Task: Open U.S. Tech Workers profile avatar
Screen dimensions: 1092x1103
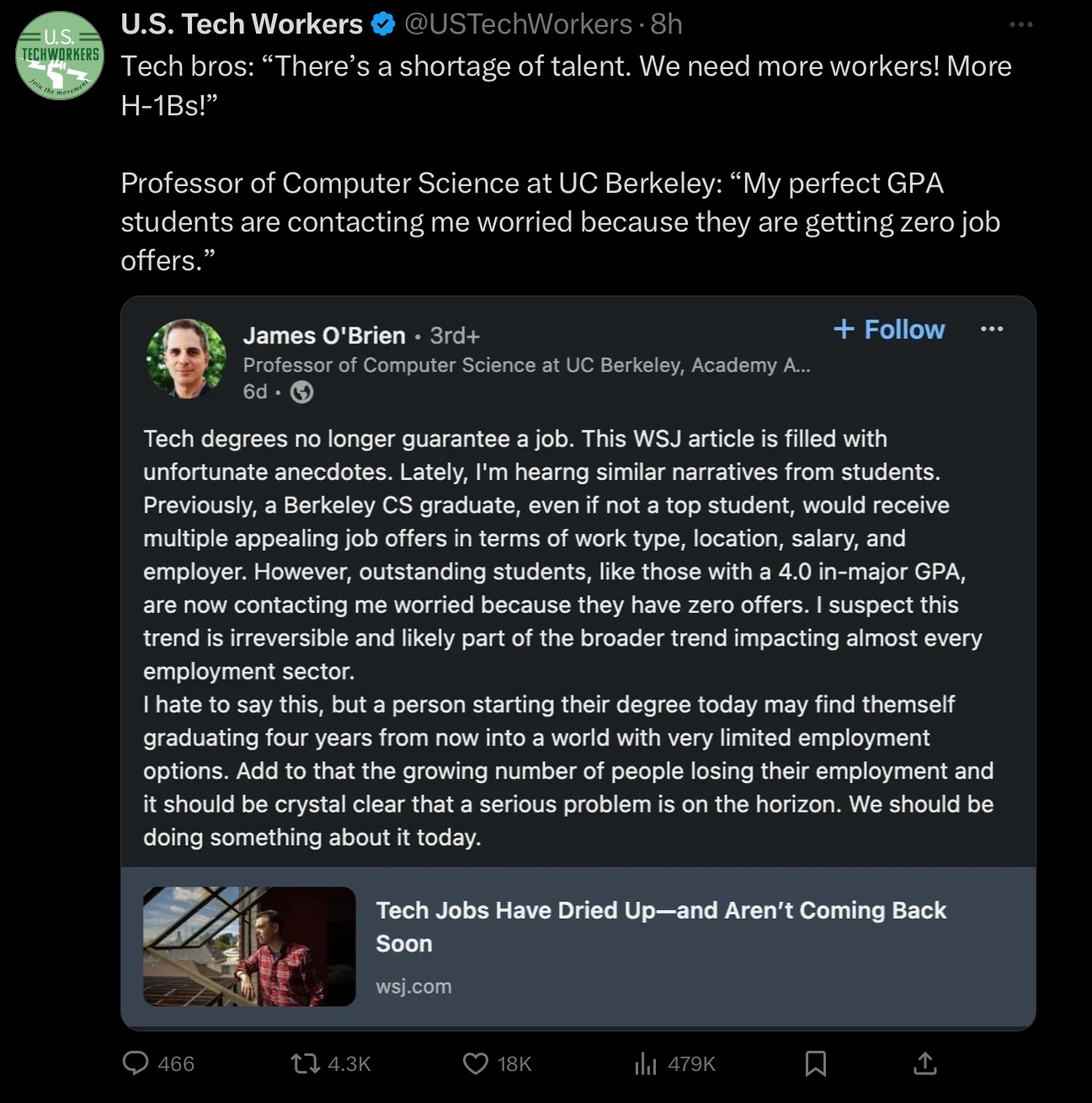Action: (60, 56)
